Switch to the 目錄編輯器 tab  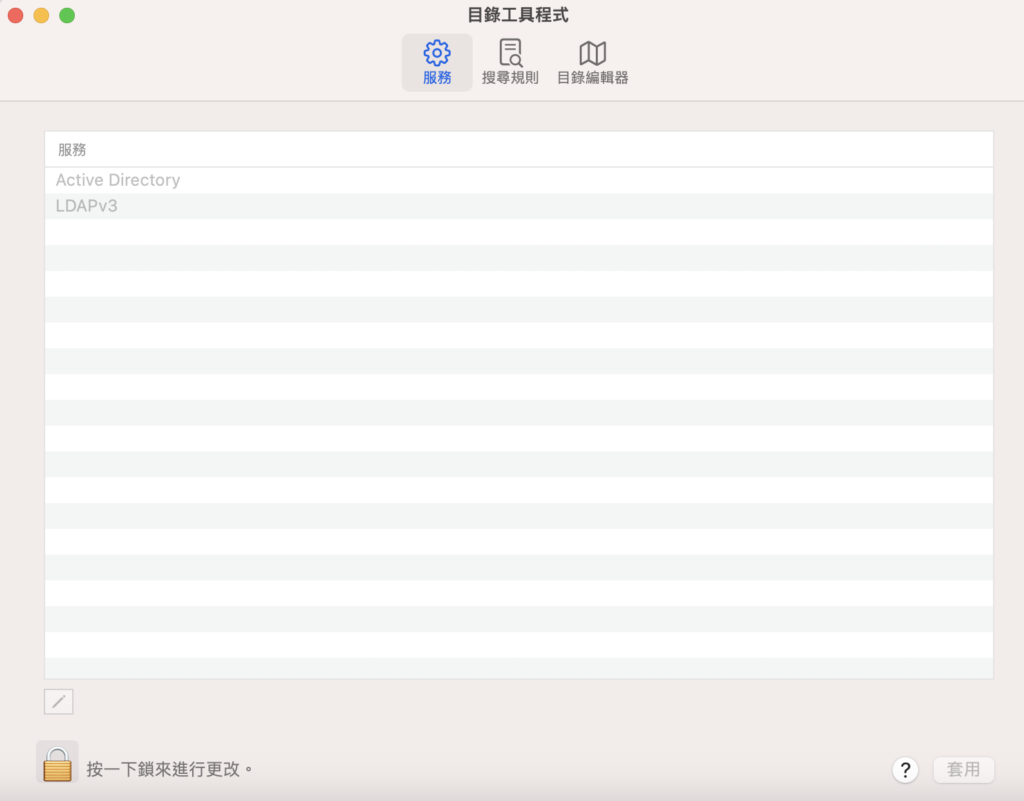[x=592, y=60]
